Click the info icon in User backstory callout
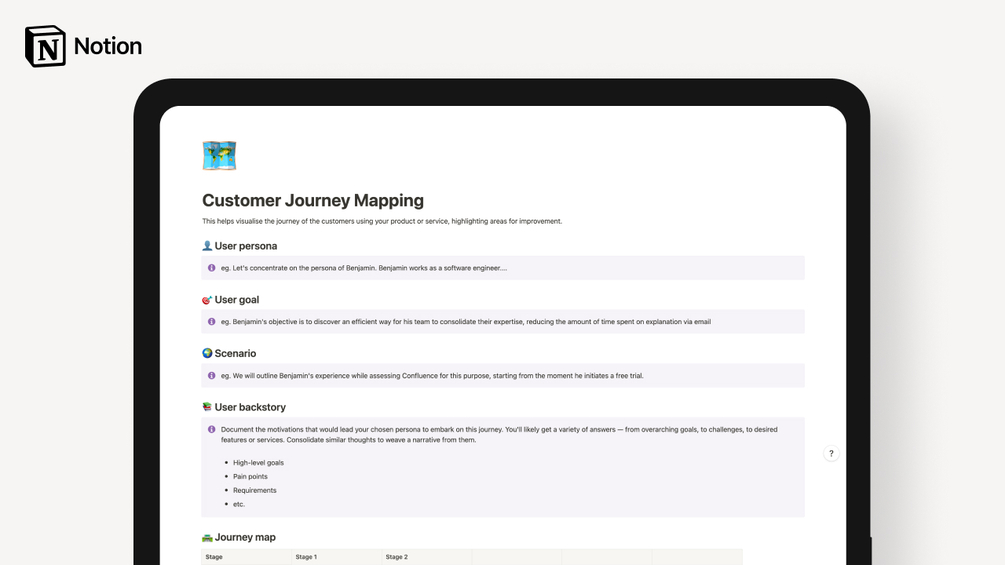1005x565 pixels. click(x=212, y=429)
